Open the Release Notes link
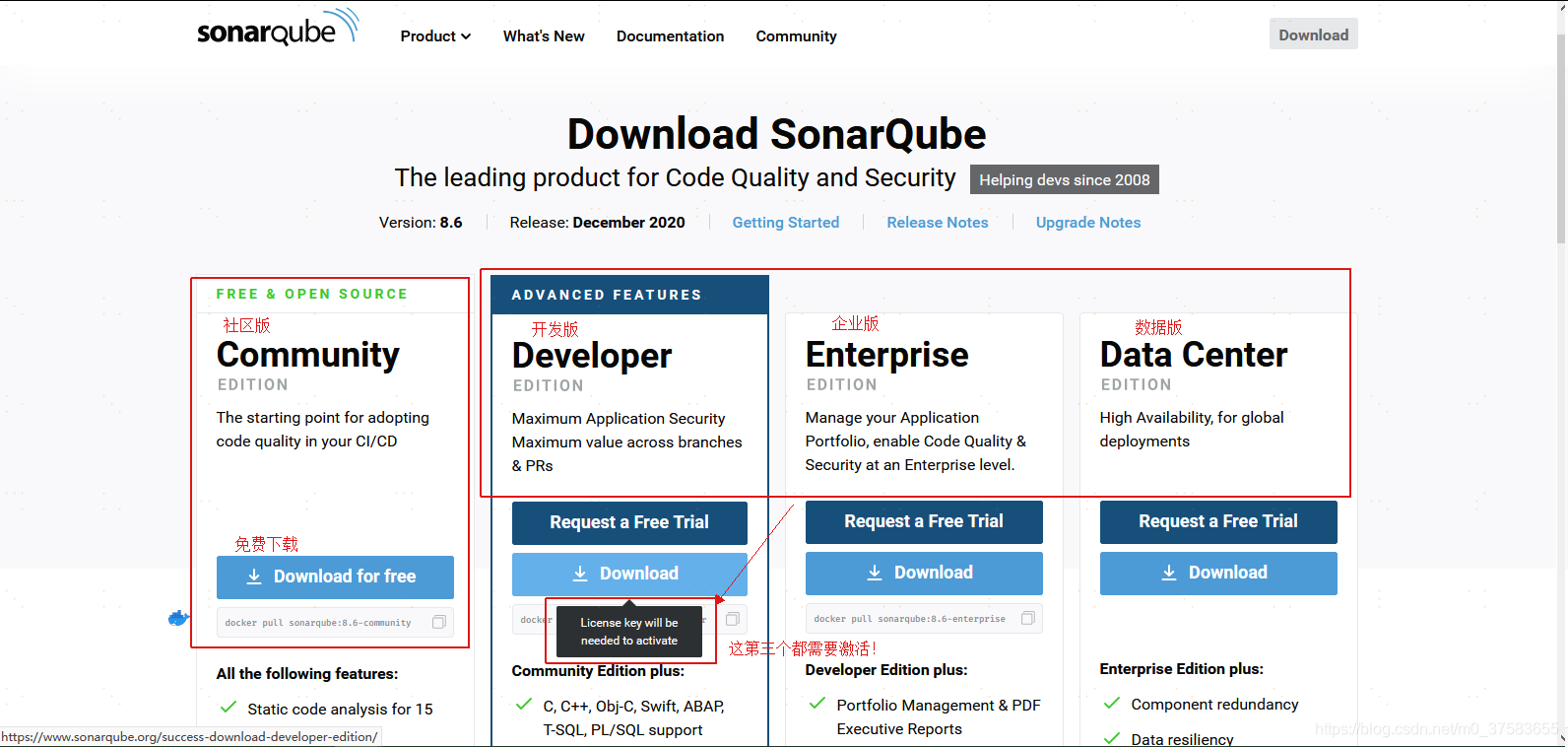Image resolution: width=1568 pixels, height=747 pixels. 938,223
